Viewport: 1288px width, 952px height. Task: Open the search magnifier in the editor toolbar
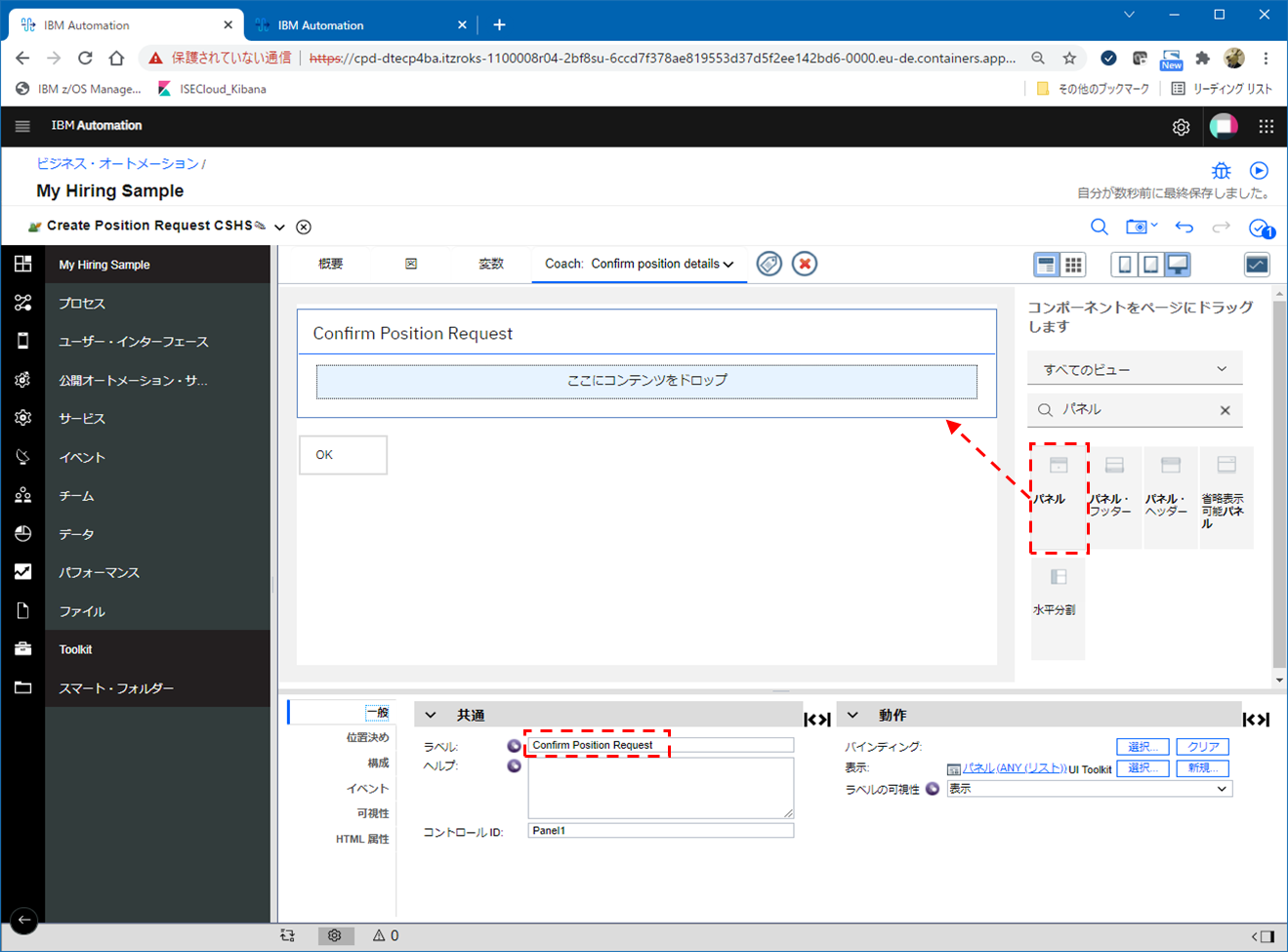click(x=1099, y=227)
